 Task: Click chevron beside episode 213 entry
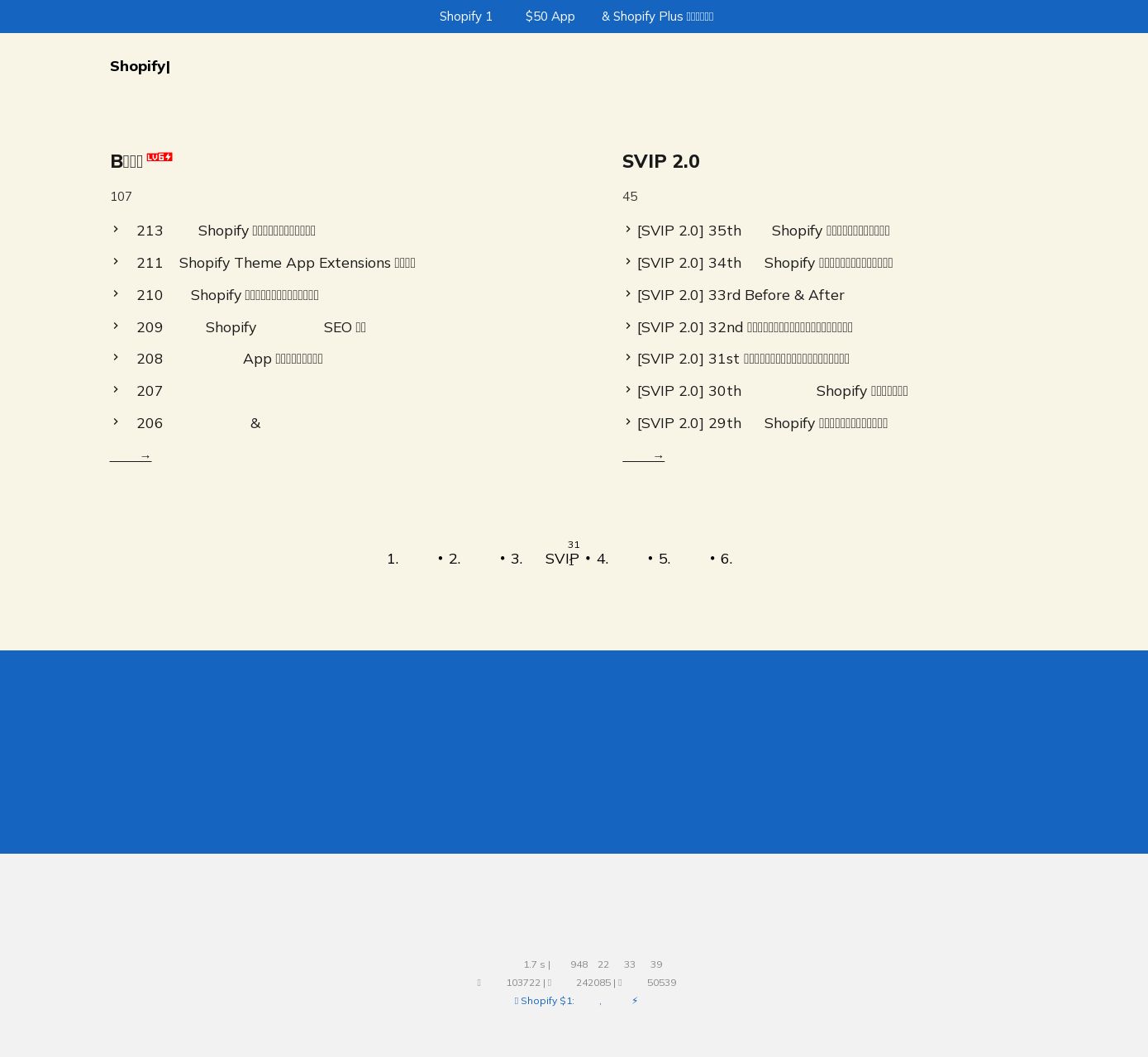click(x=116, y=229)
